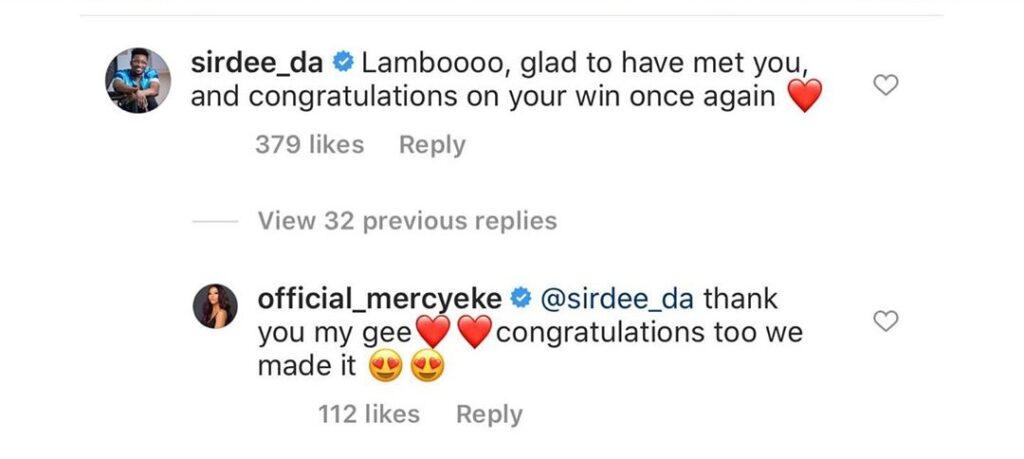The image size is (1024, 459).
Task: Click official_mercyeke's blue verified badge
Action: 520,299
